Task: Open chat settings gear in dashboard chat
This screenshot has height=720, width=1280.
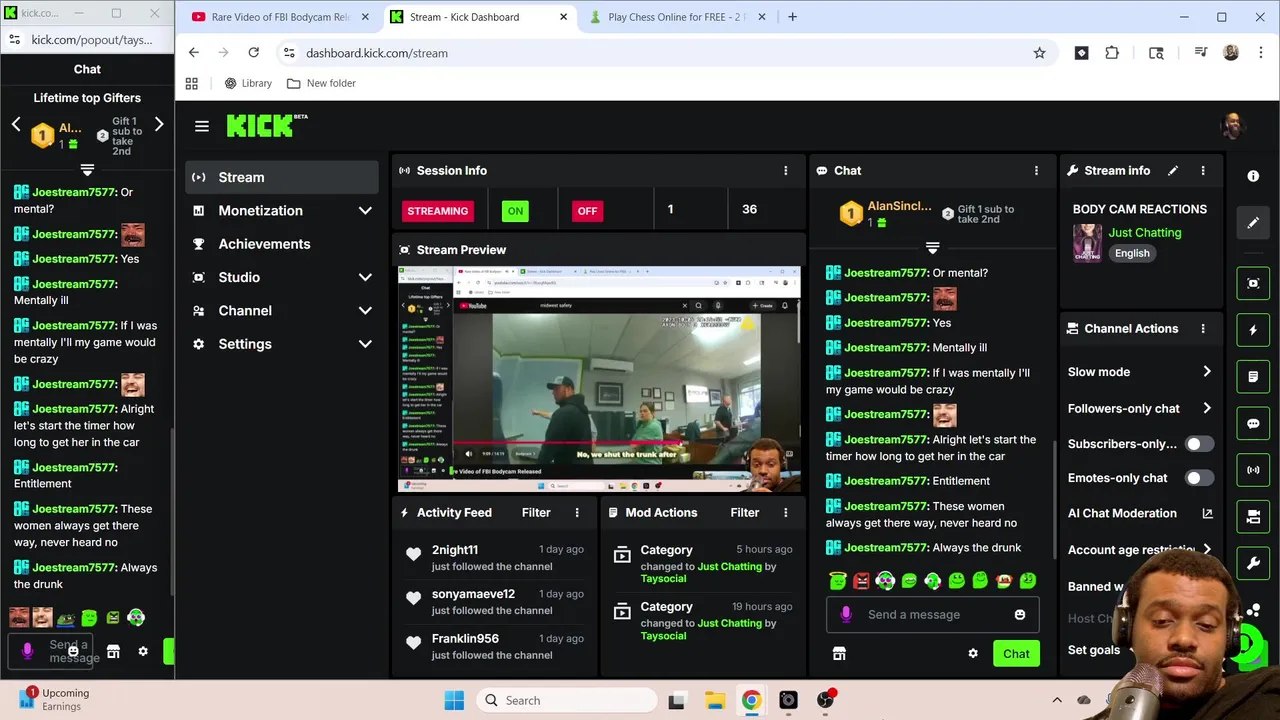Action: 973,654
